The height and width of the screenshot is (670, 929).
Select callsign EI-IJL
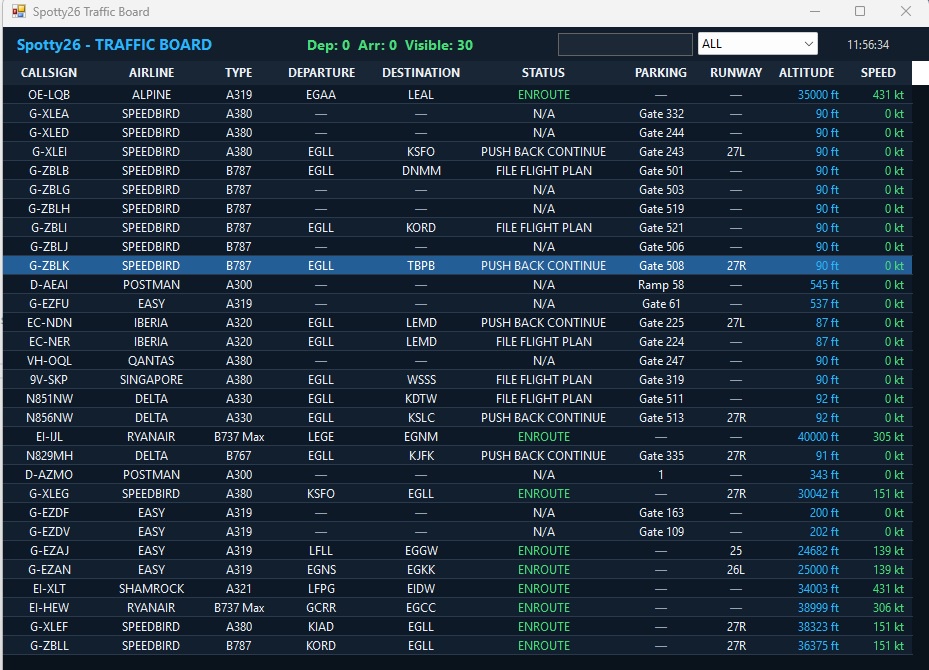(49, 436)
